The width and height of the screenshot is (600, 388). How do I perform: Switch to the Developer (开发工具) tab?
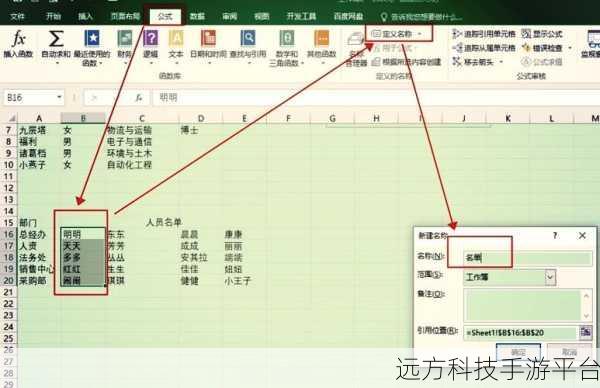coord(301,16)
